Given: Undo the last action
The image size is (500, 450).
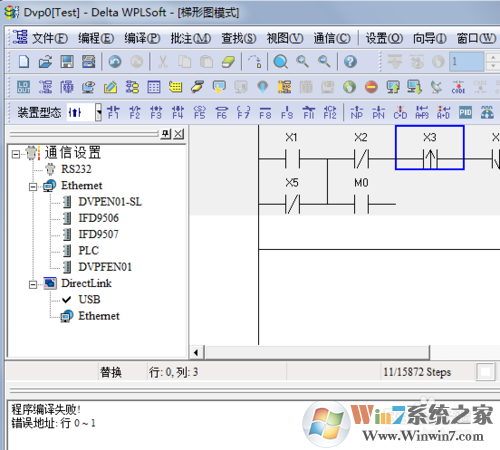Looking at the screenshot, I should click(115, 62).
